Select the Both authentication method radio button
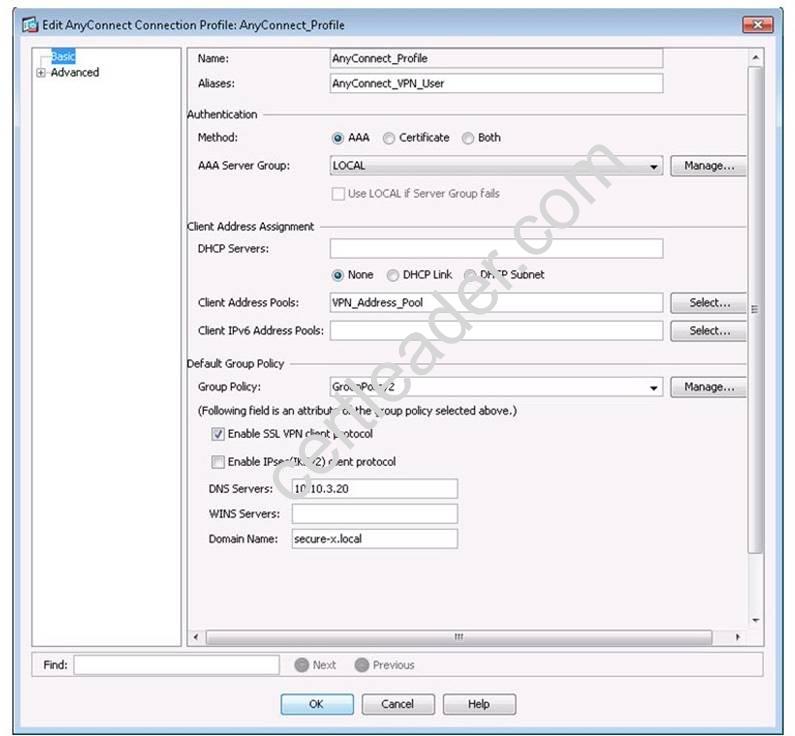 (x=467, y=138)
